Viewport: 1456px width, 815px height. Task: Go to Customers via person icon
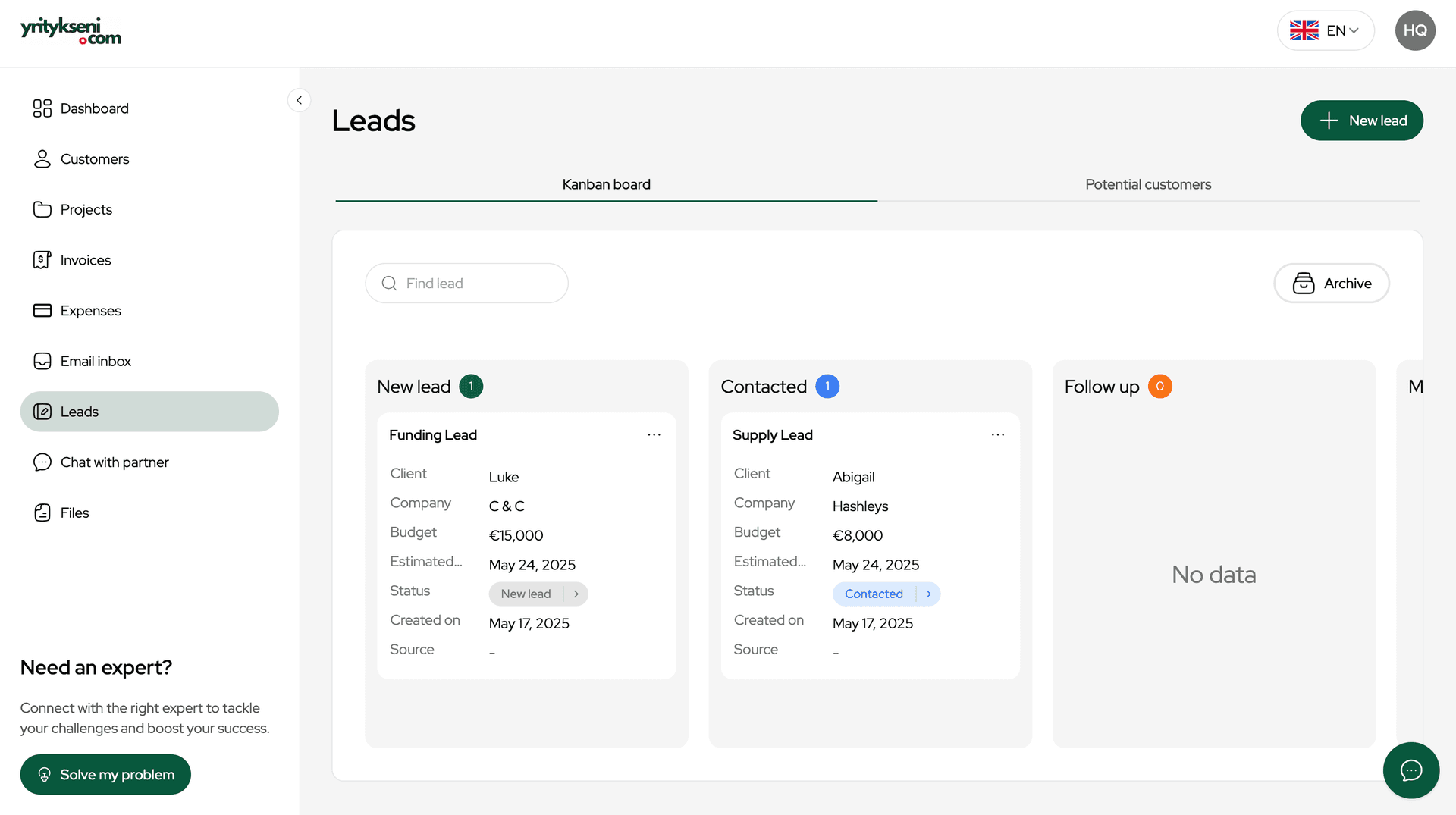[42, 159]
